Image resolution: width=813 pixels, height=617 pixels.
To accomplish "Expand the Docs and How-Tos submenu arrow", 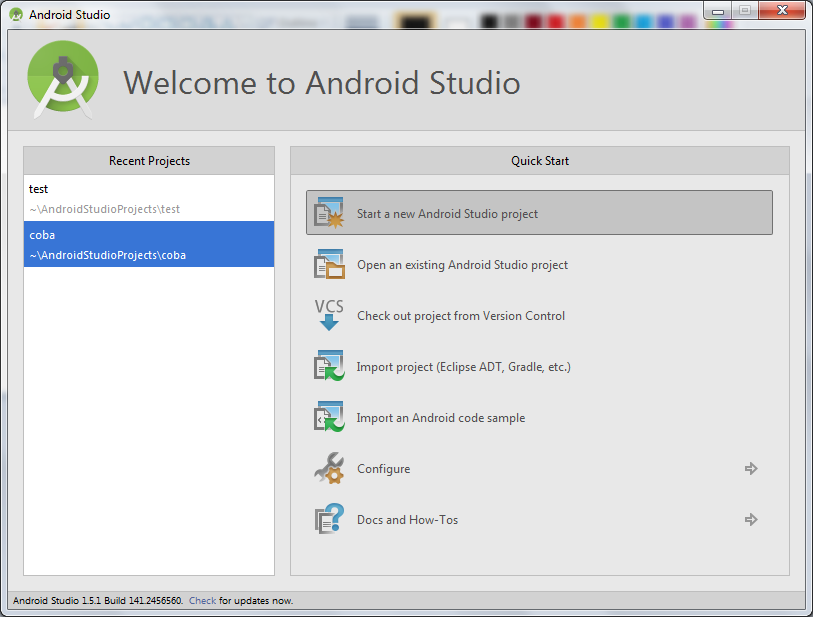I will [751, 519].
